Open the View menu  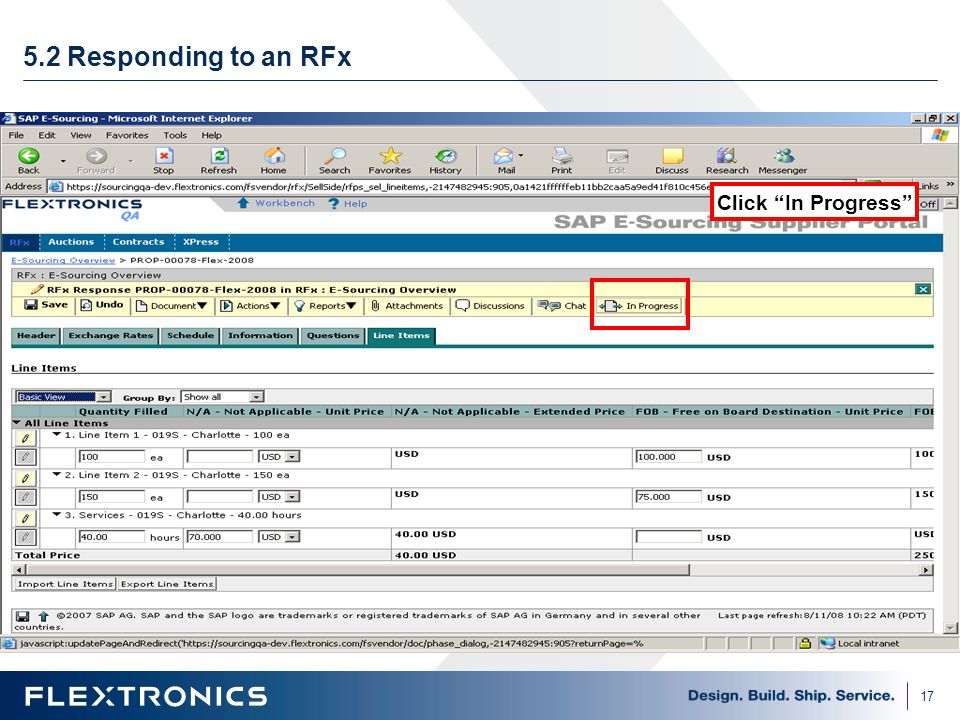coord(81,135)
